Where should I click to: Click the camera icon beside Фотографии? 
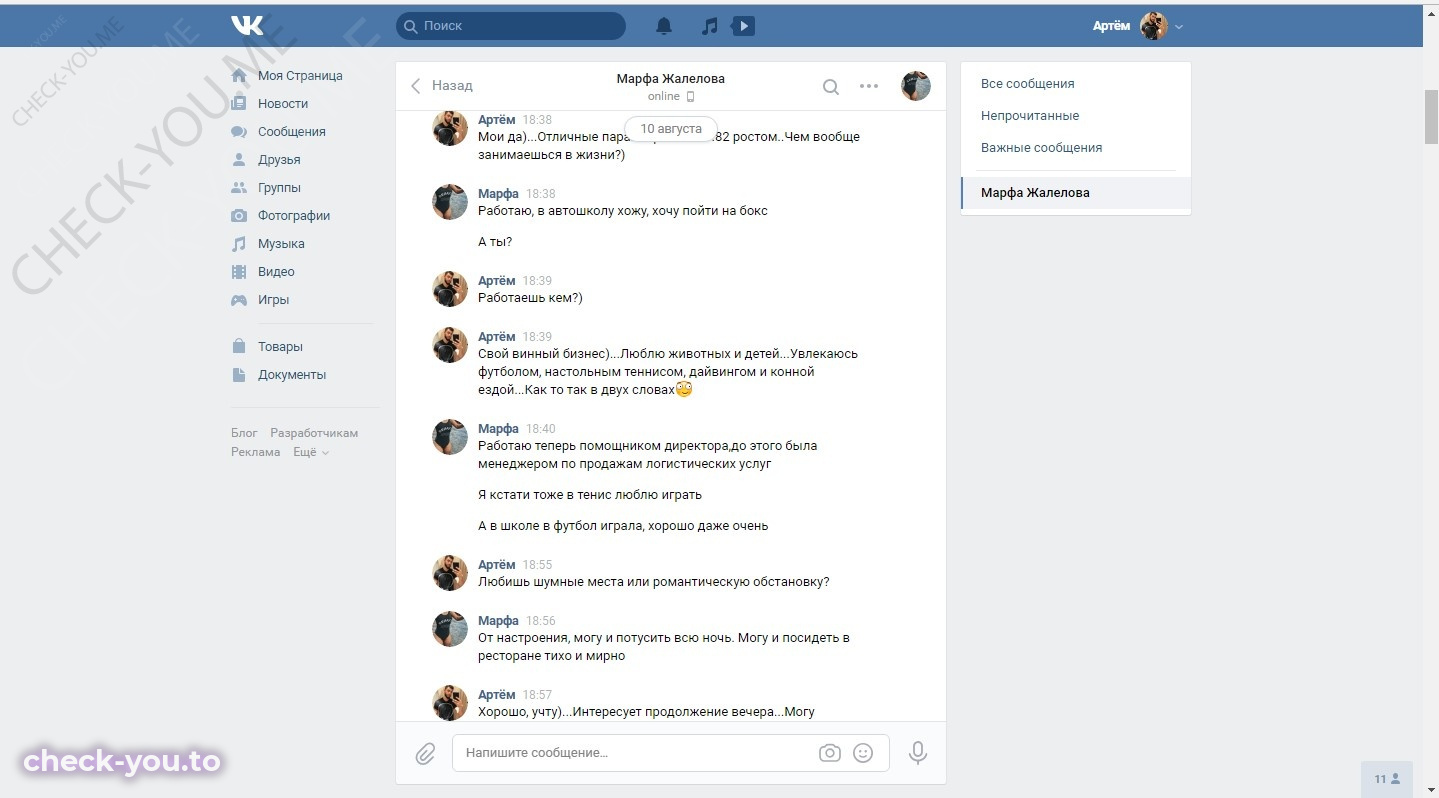239,216
